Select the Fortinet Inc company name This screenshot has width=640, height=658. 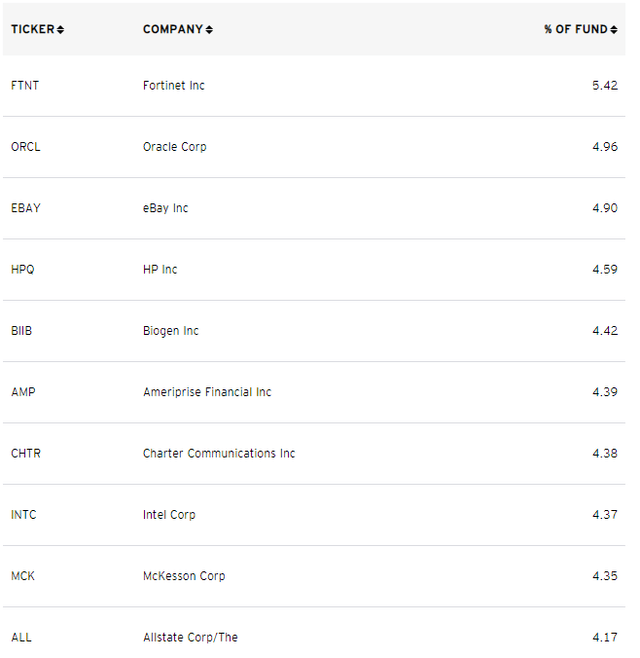(174, 86)
